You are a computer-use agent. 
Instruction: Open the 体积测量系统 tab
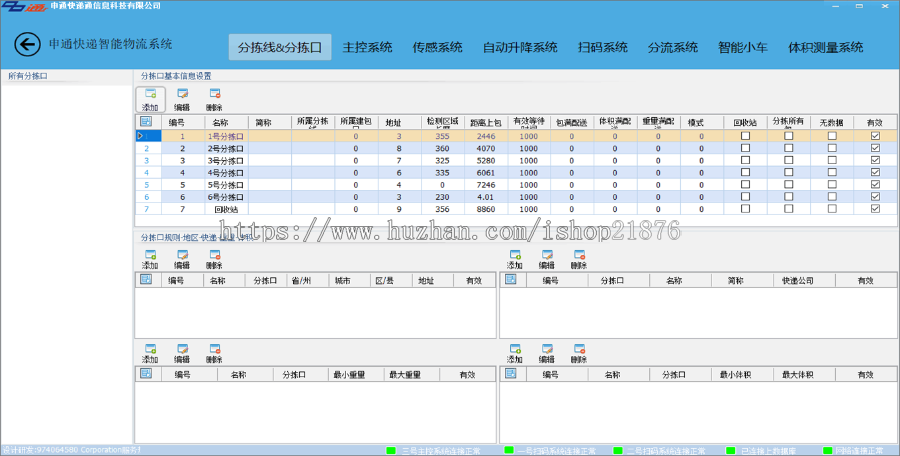(x=825, y=47)
